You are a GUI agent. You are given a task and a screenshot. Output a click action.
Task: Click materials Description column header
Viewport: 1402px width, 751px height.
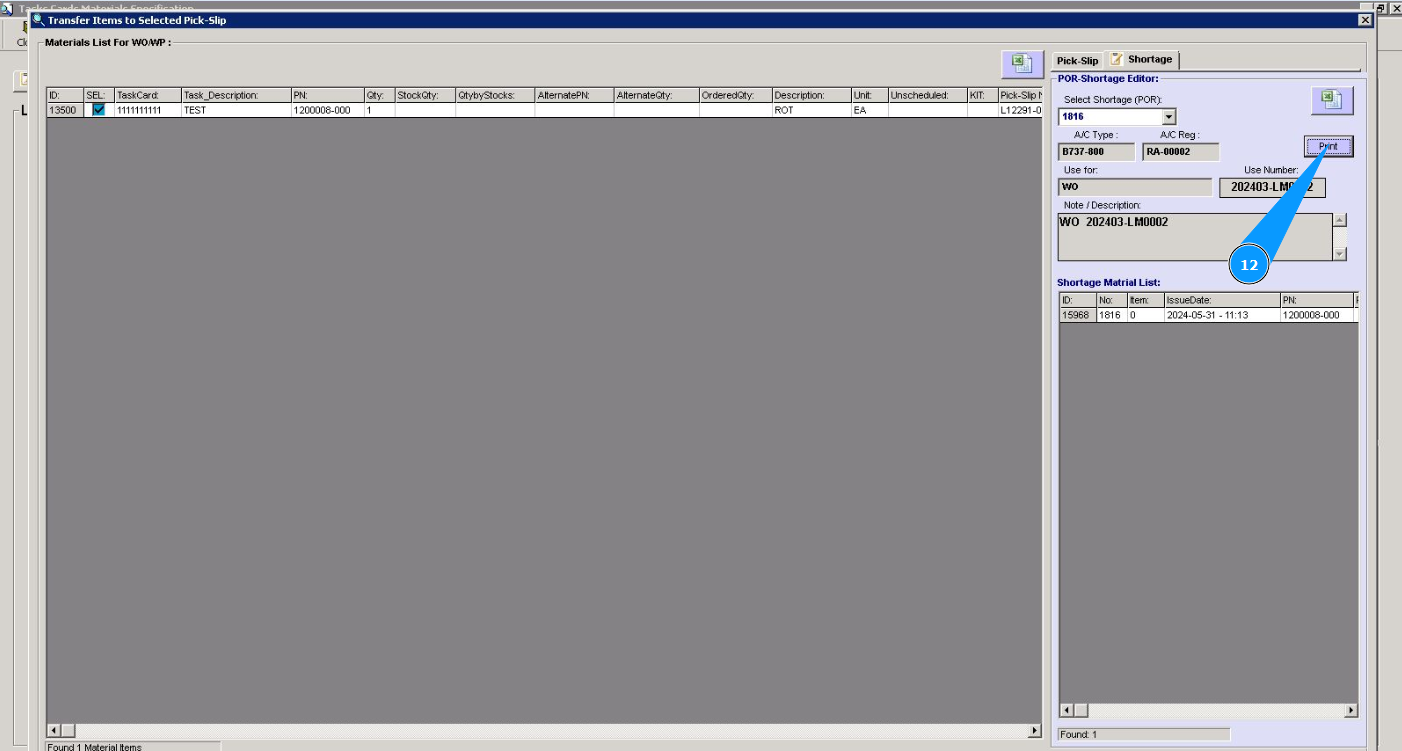[x=811, y=96]
